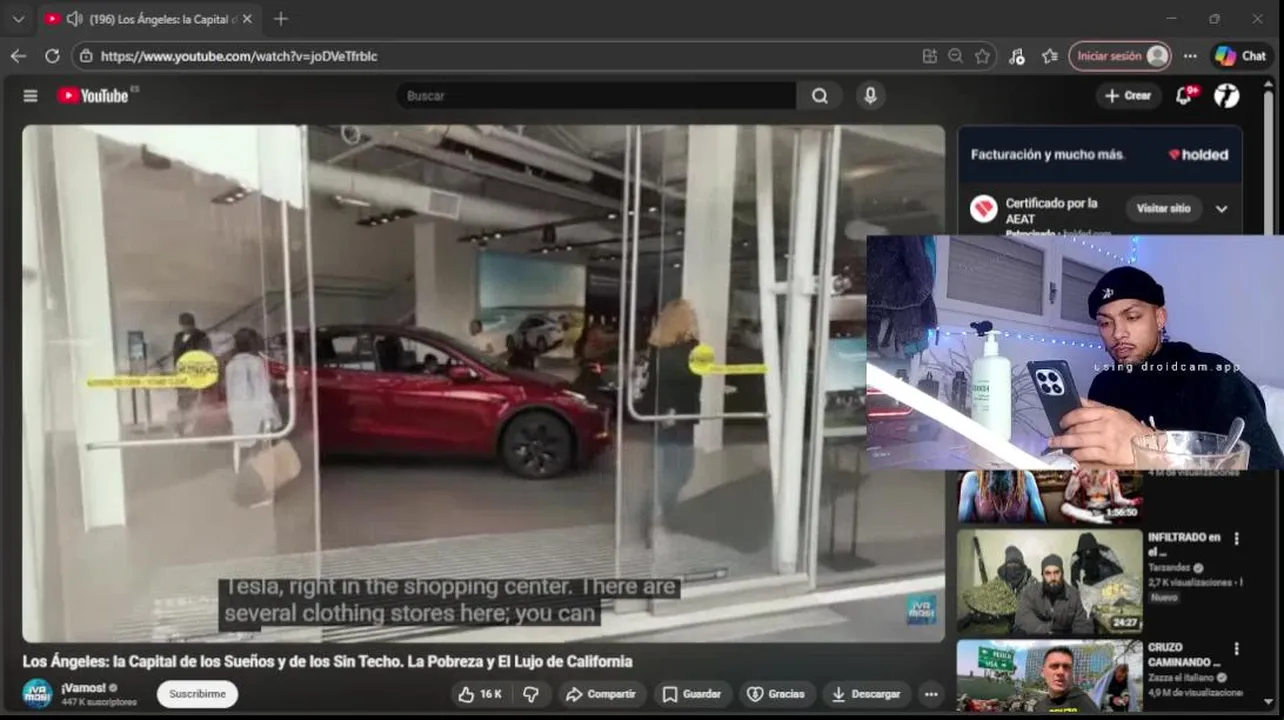Mute the tab via the speaker icon

73,19
